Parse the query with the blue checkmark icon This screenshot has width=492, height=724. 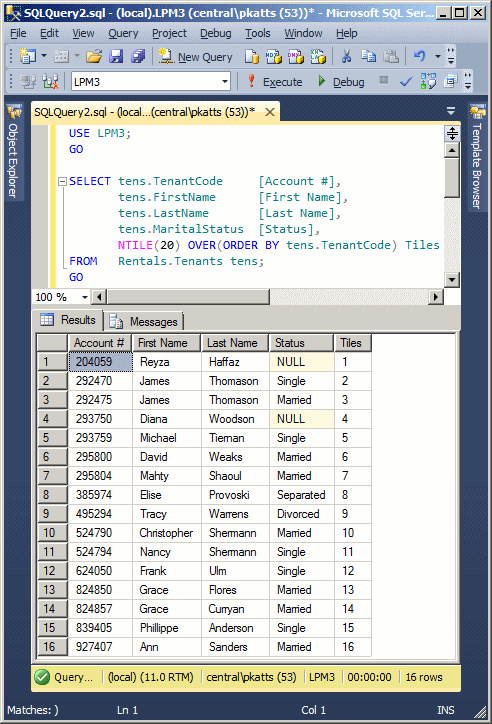pyautogui.click(x=406, y=82)
